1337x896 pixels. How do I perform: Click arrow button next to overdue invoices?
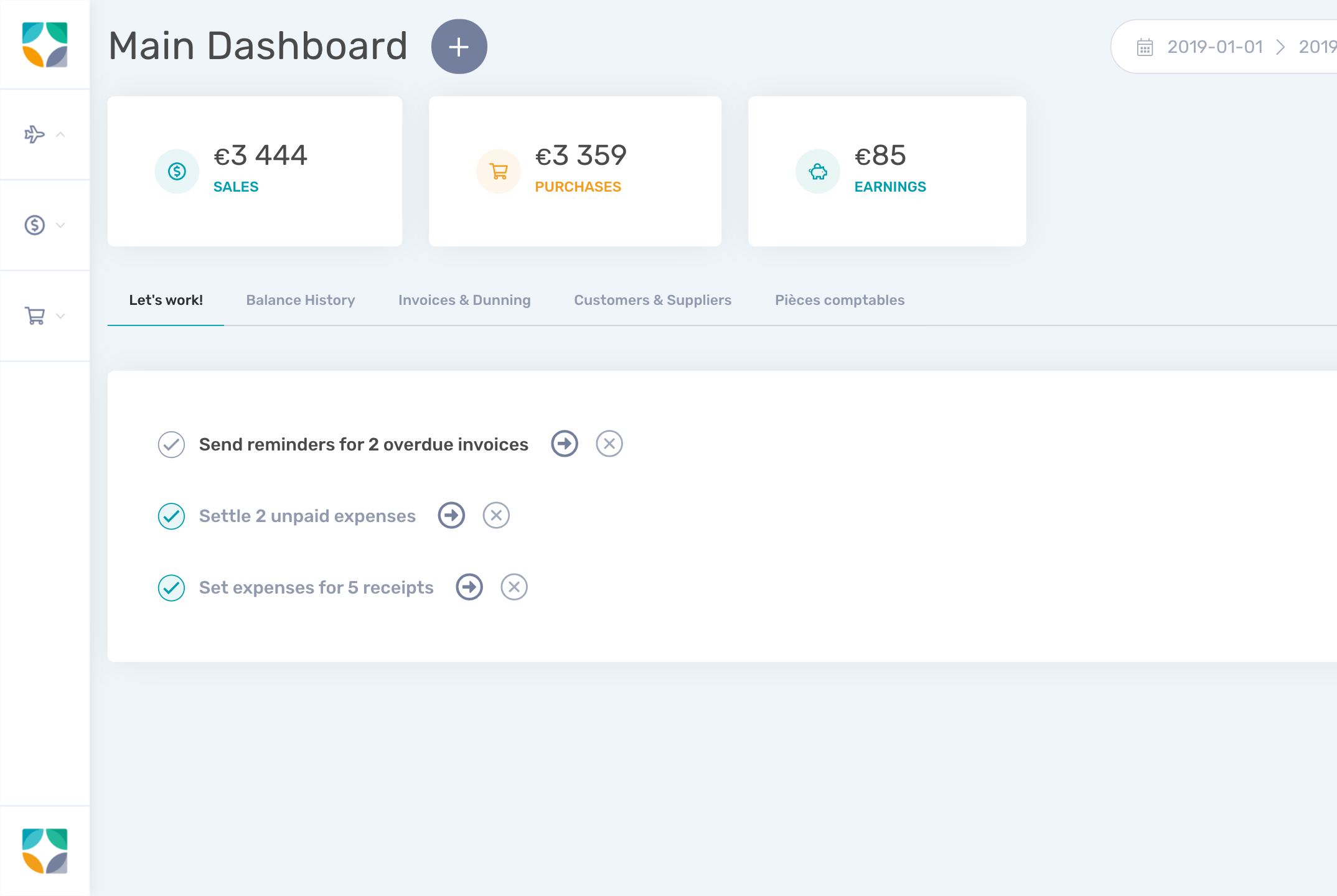point(564,444)
